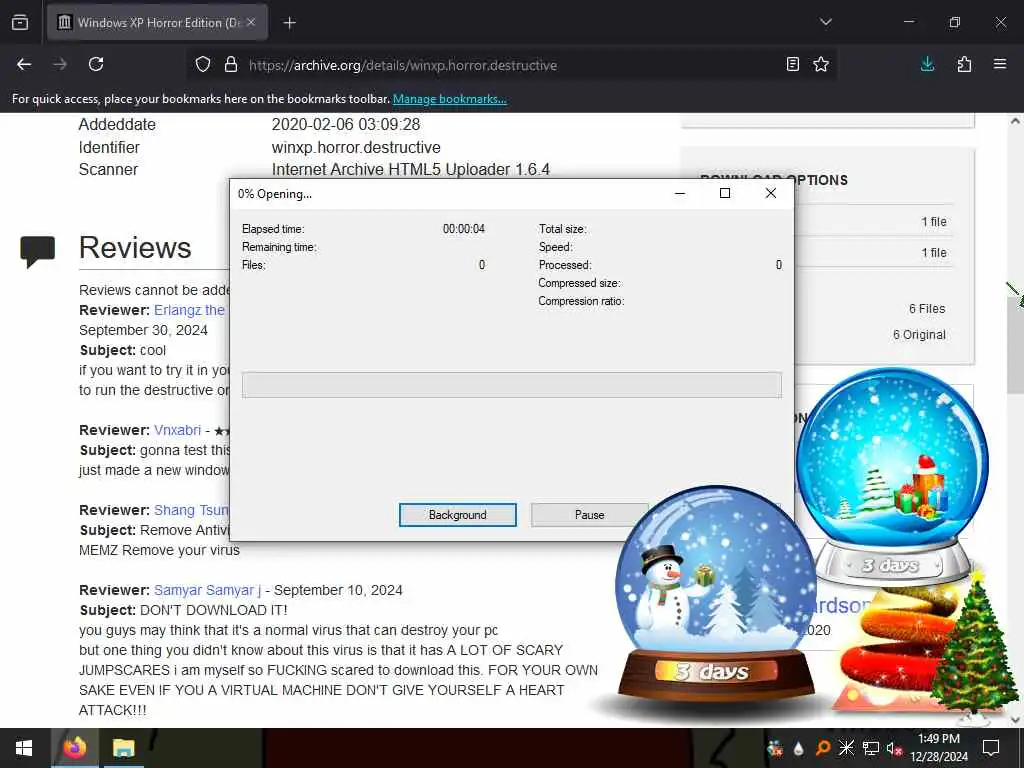Go back with the browser back arrow
Screen dimensions: 1024x768
(24, 64)
